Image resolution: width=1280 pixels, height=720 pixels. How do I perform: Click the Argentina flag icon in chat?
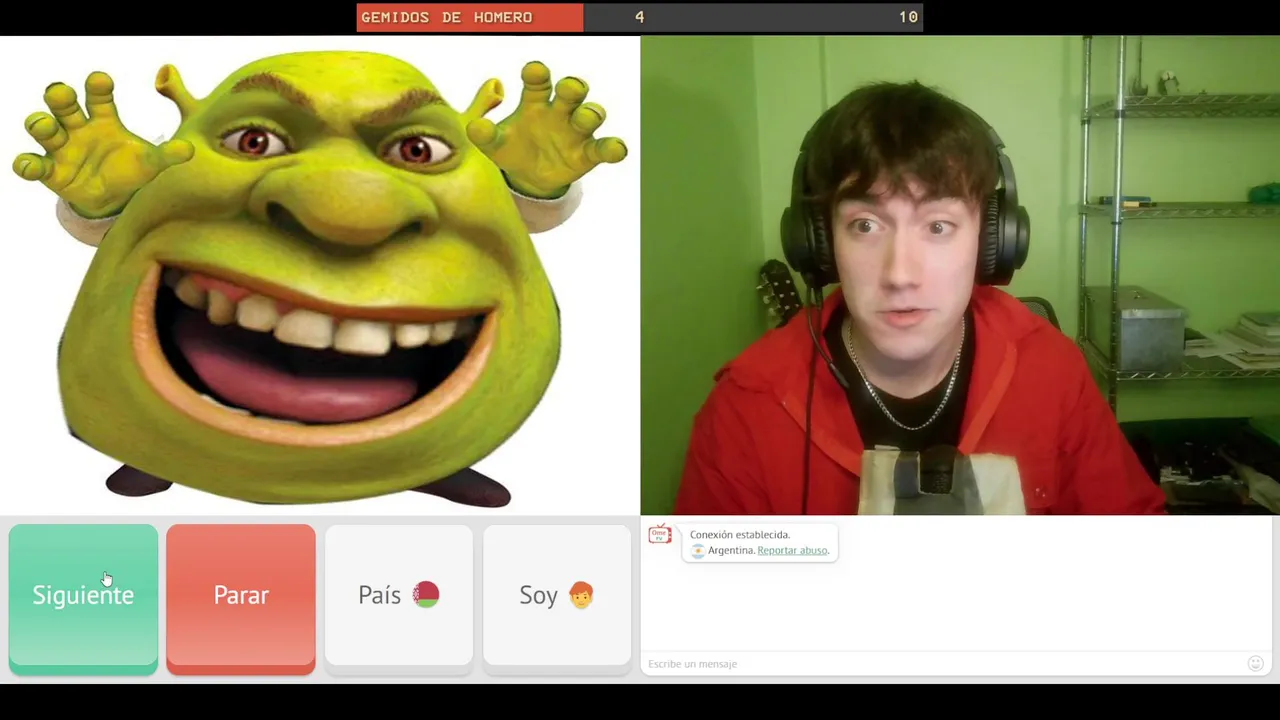[698, 551]
